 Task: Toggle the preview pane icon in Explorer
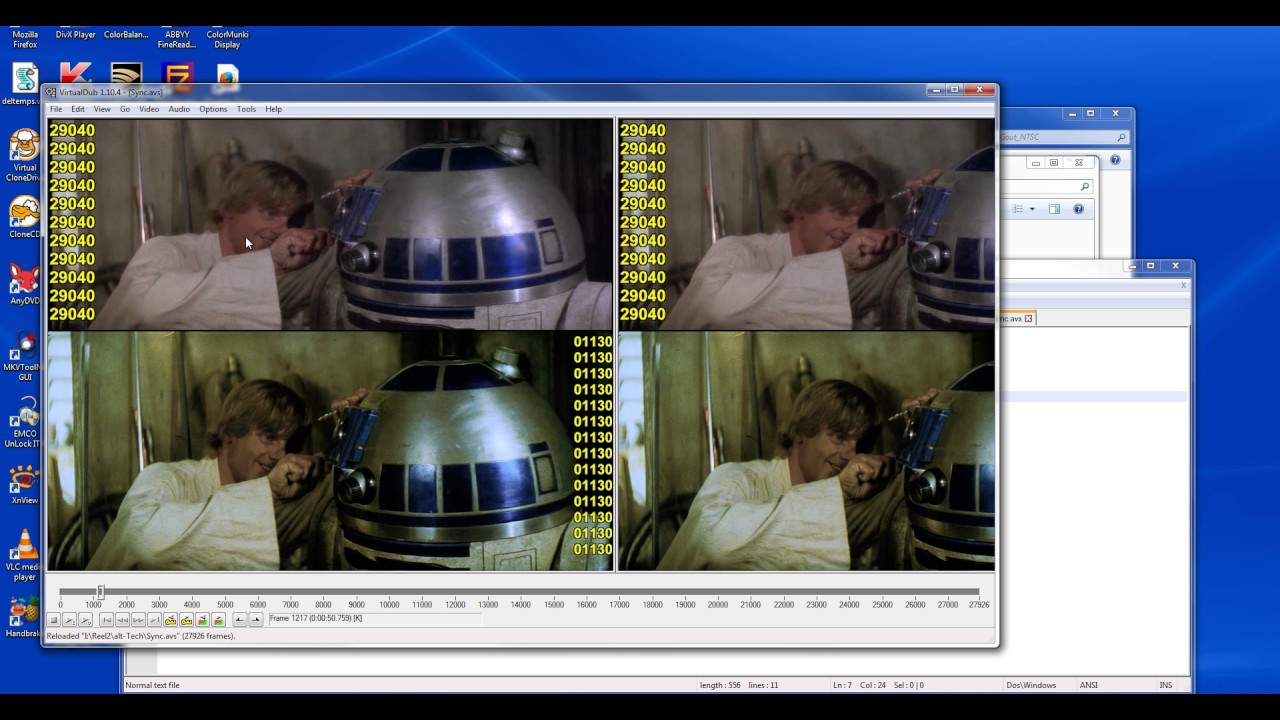pos(1054,209)
